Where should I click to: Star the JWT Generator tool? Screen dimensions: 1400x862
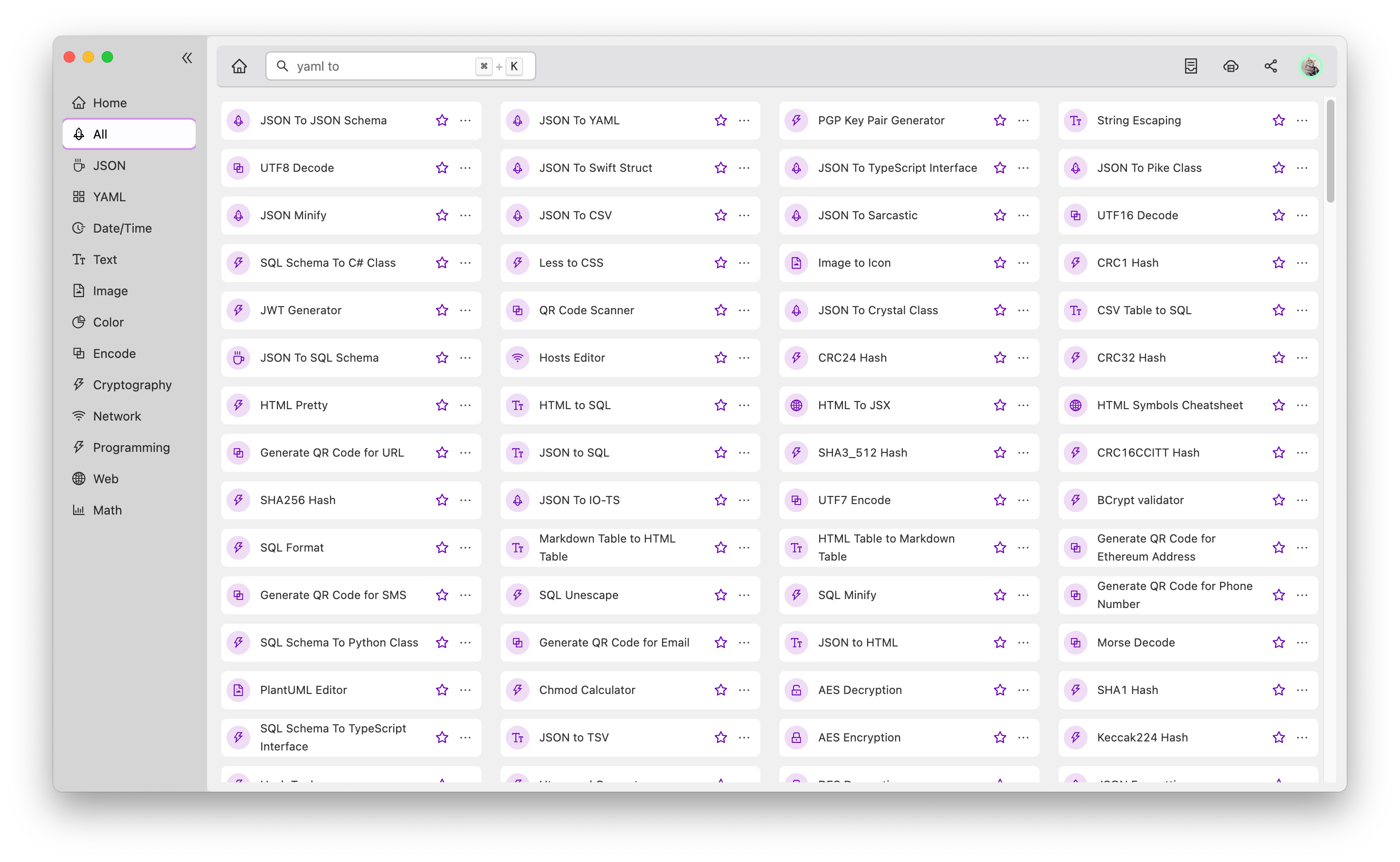pos(442,310)
